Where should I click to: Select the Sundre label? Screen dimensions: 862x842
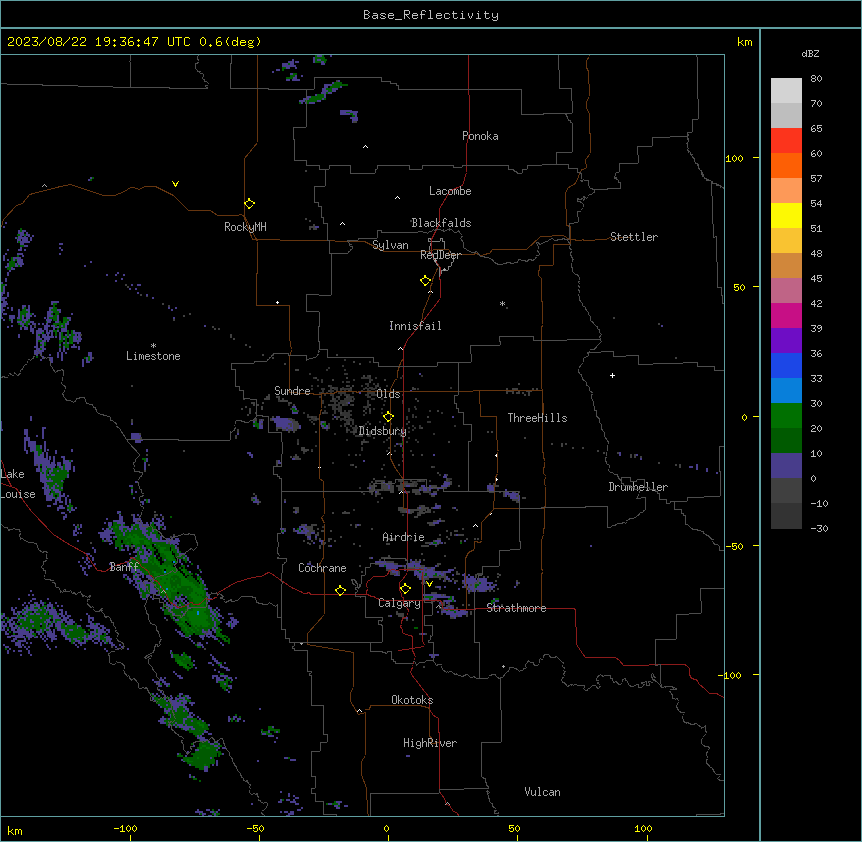pyautogui.click(x=292, y=391)
